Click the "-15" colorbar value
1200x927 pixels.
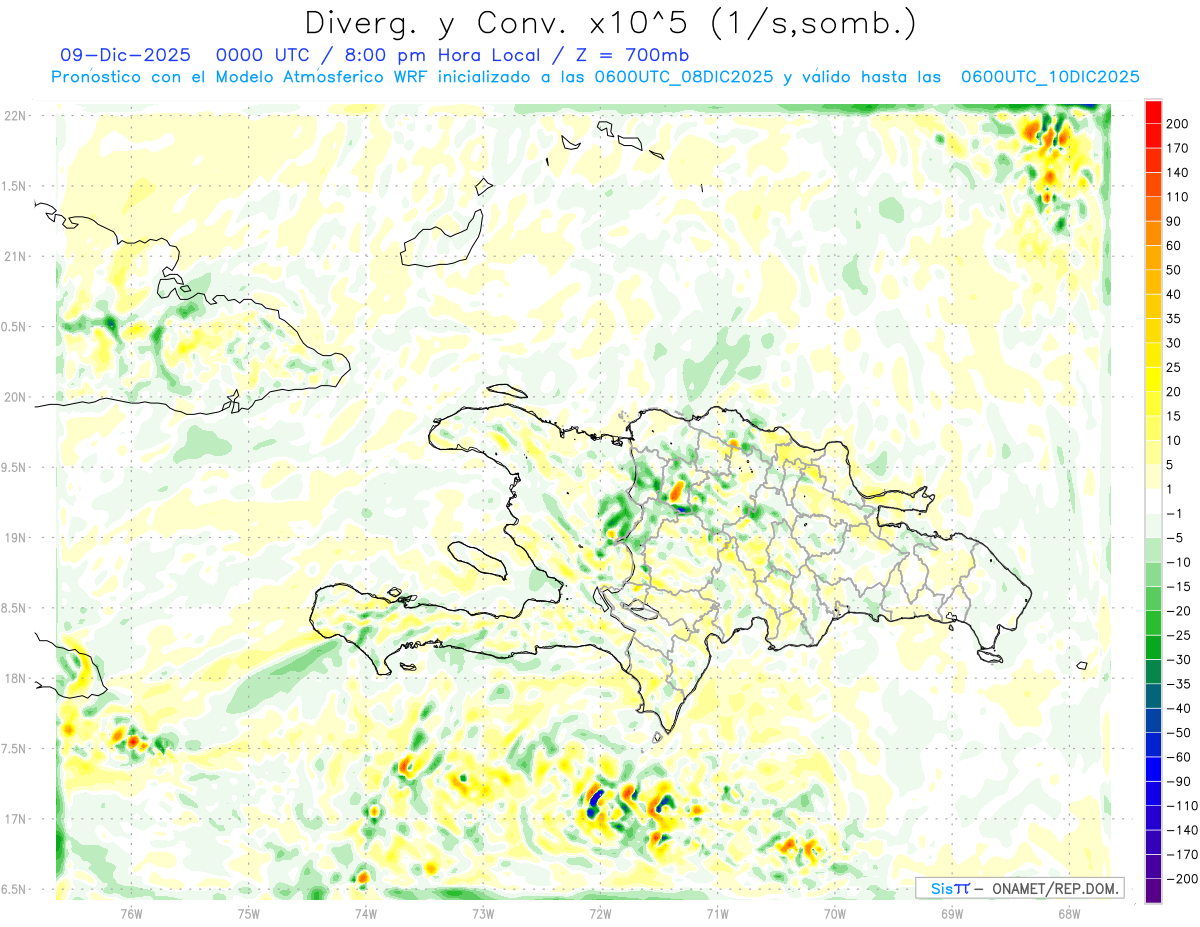(x=1179, y=586)
